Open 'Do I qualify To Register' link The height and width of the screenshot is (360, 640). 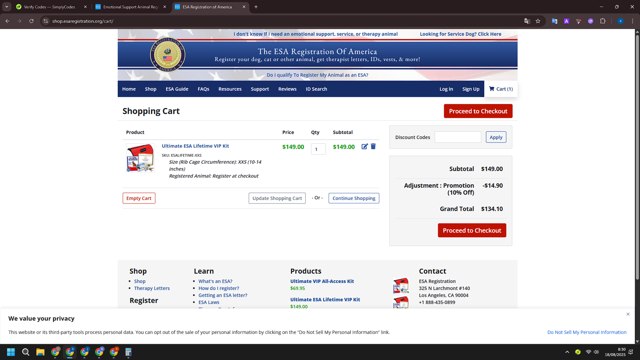click(x=317, y=75)
